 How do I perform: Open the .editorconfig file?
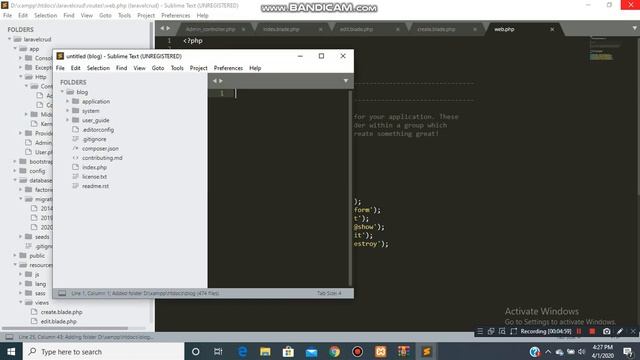point(98,129)
